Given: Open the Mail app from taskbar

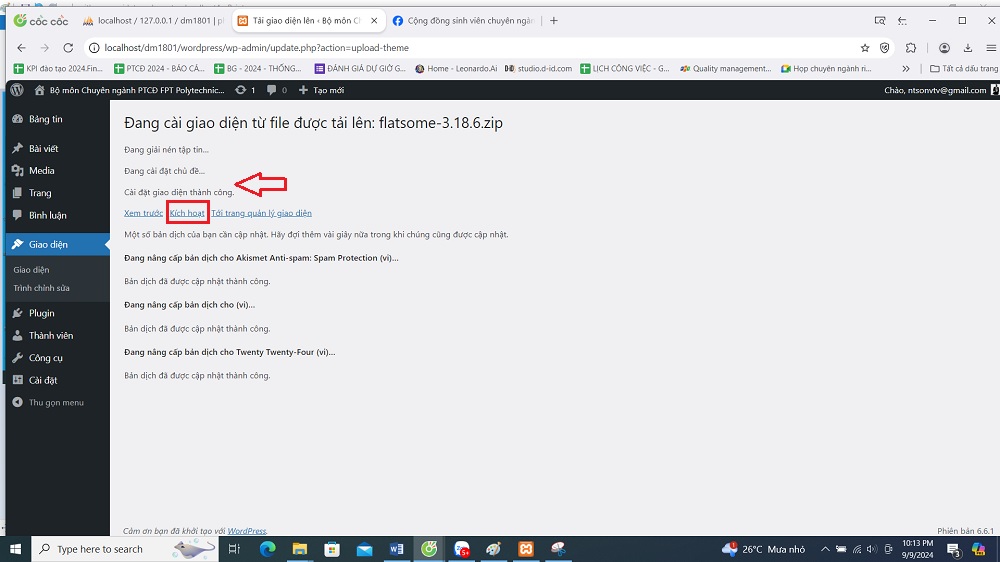Looking at the screenshot, I should pyautogui.click(x=364, y=549).
